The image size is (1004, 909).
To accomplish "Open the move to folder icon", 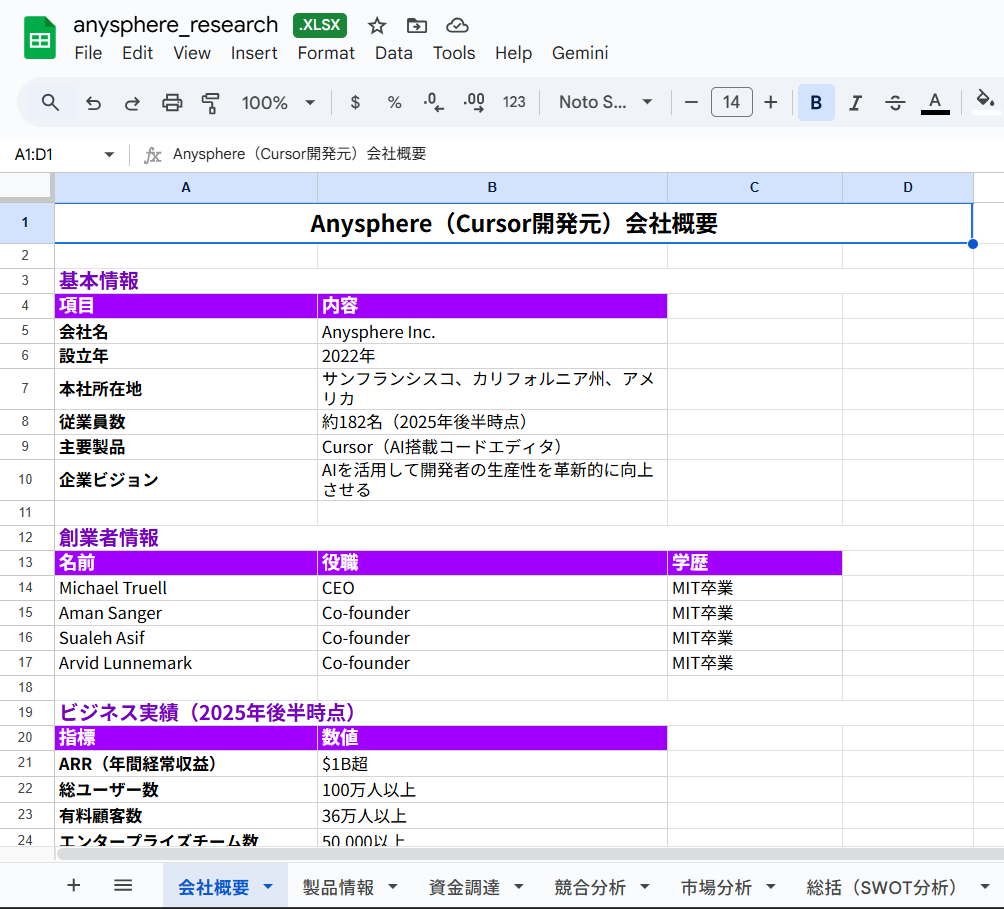I will point(417,26).
